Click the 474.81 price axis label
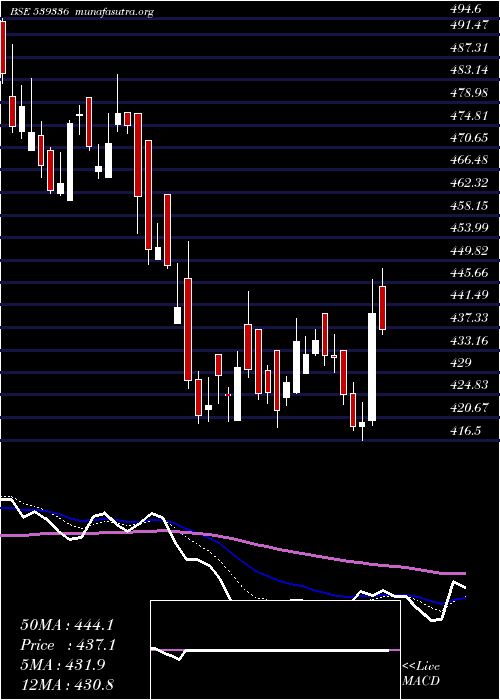 click(469, 116)
